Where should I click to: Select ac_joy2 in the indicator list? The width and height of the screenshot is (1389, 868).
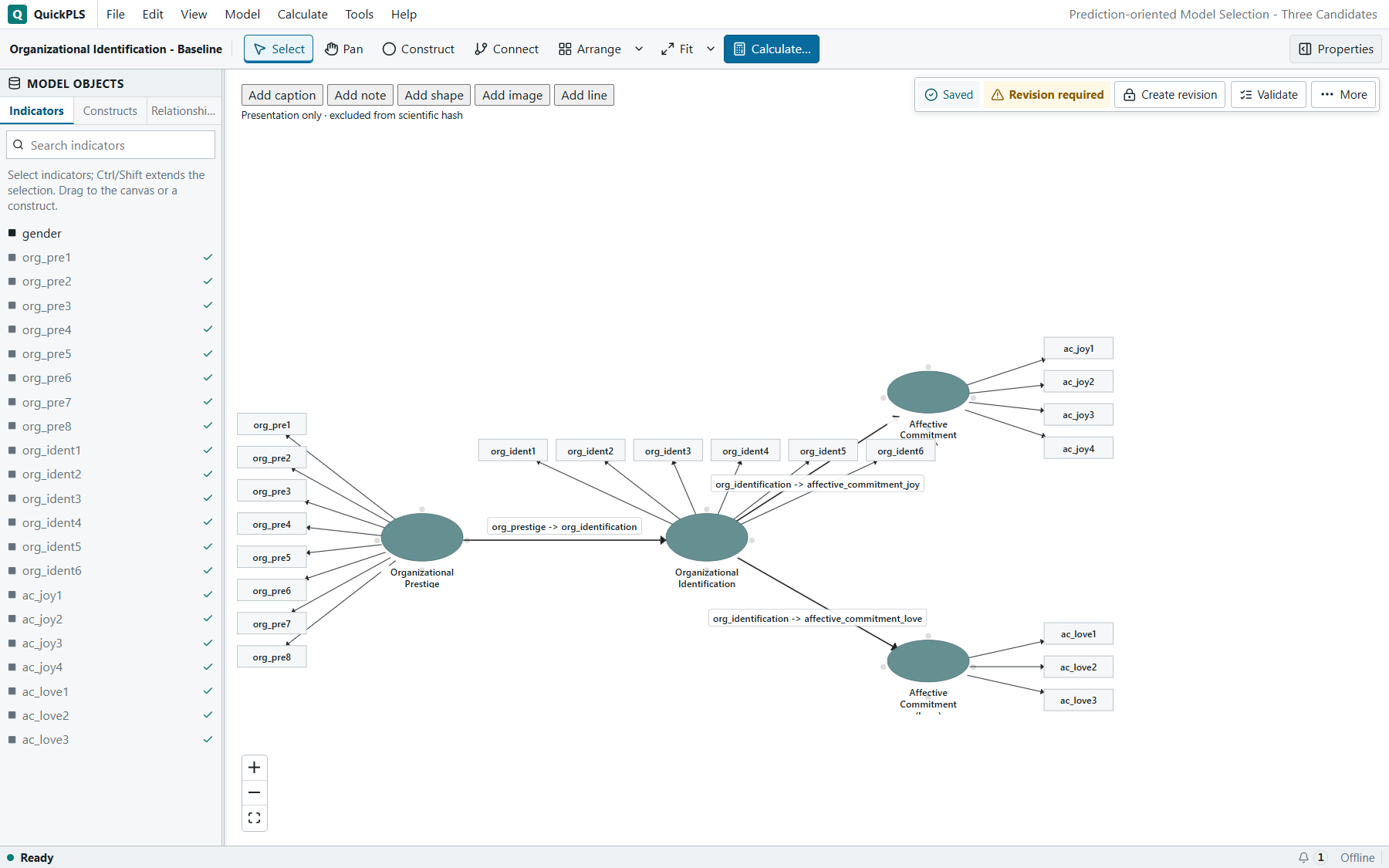tap(111, 620)
